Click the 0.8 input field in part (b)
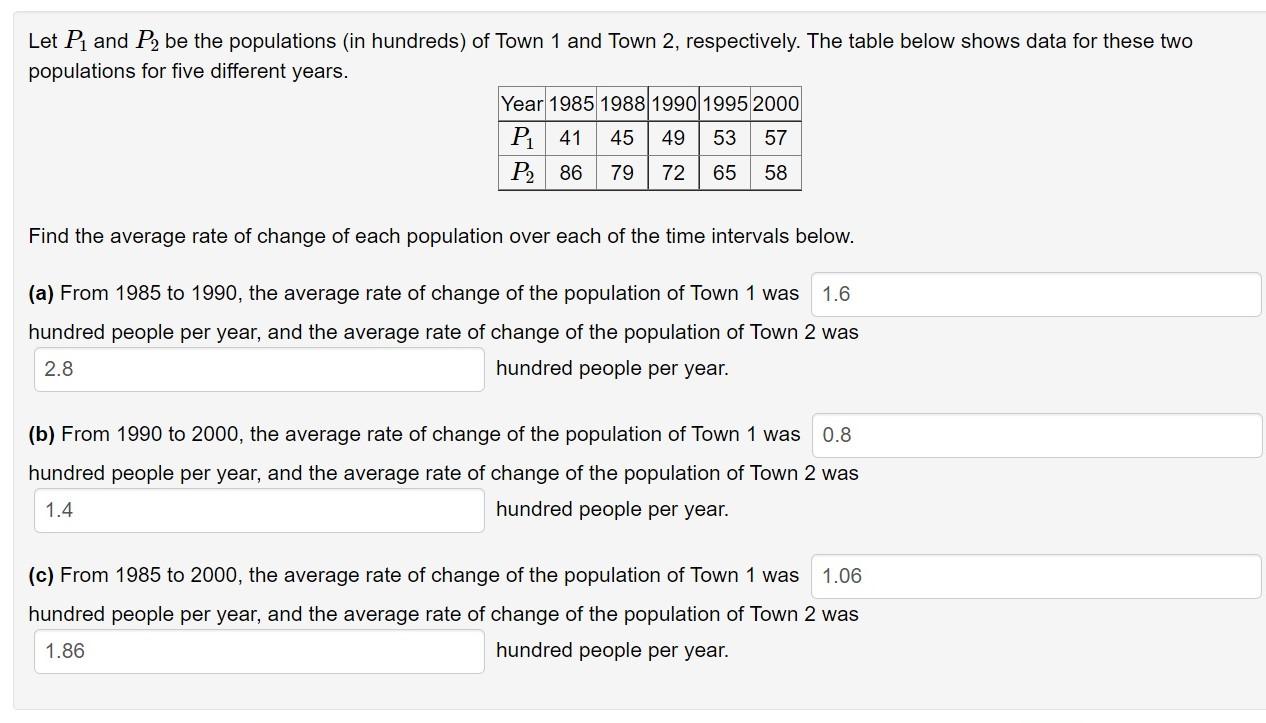 coord(1036,435)
